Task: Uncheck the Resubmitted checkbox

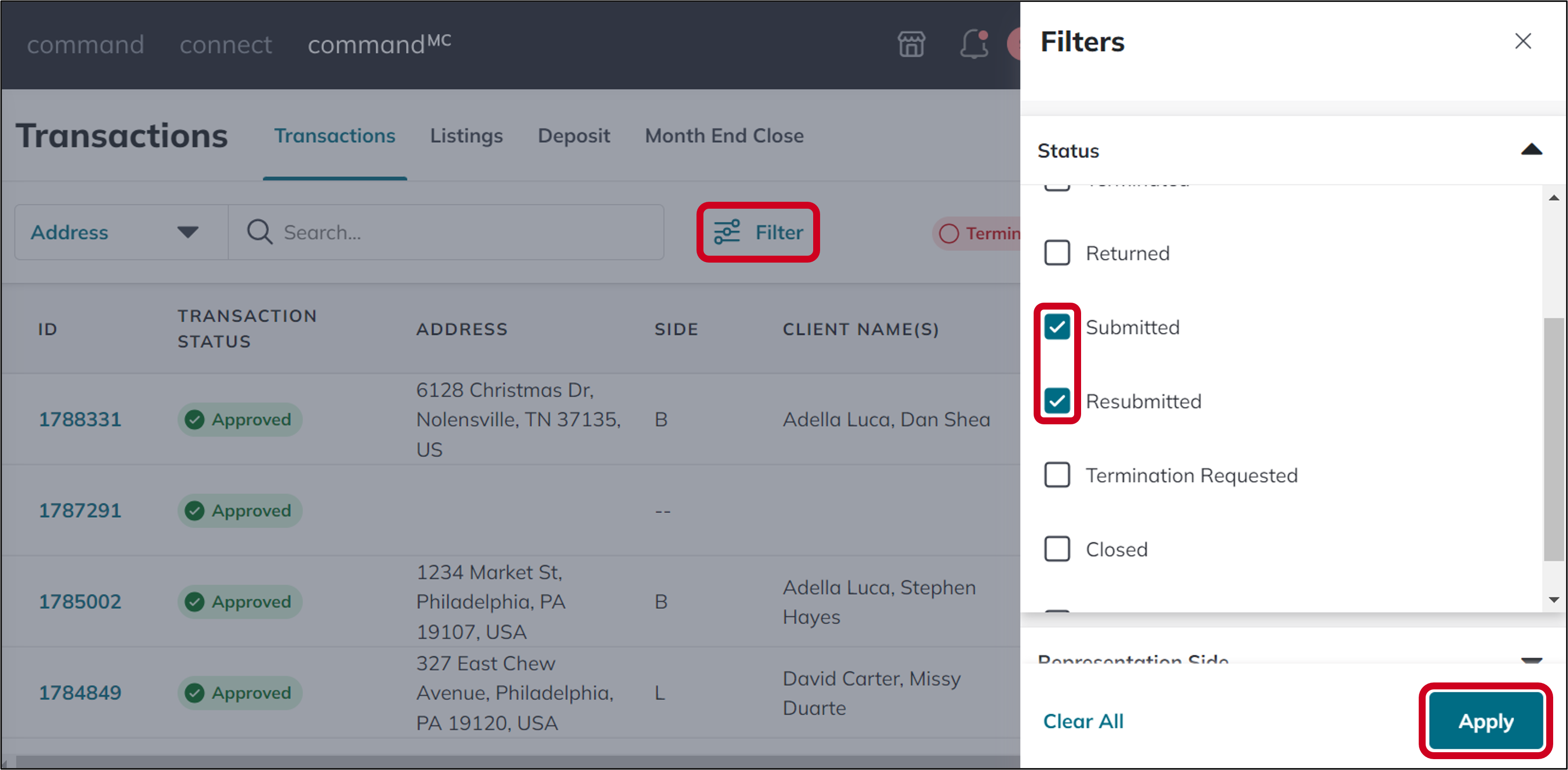Action: (x=1057, y=401)
